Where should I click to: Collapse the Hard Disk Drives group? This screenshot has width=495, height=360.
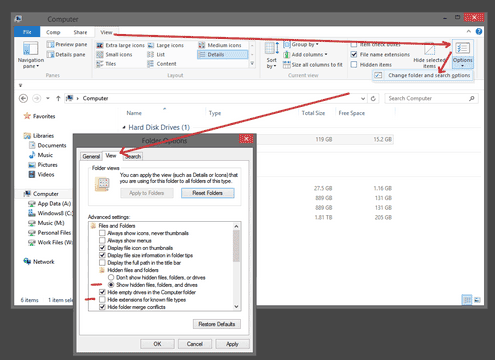coord(124,127)
